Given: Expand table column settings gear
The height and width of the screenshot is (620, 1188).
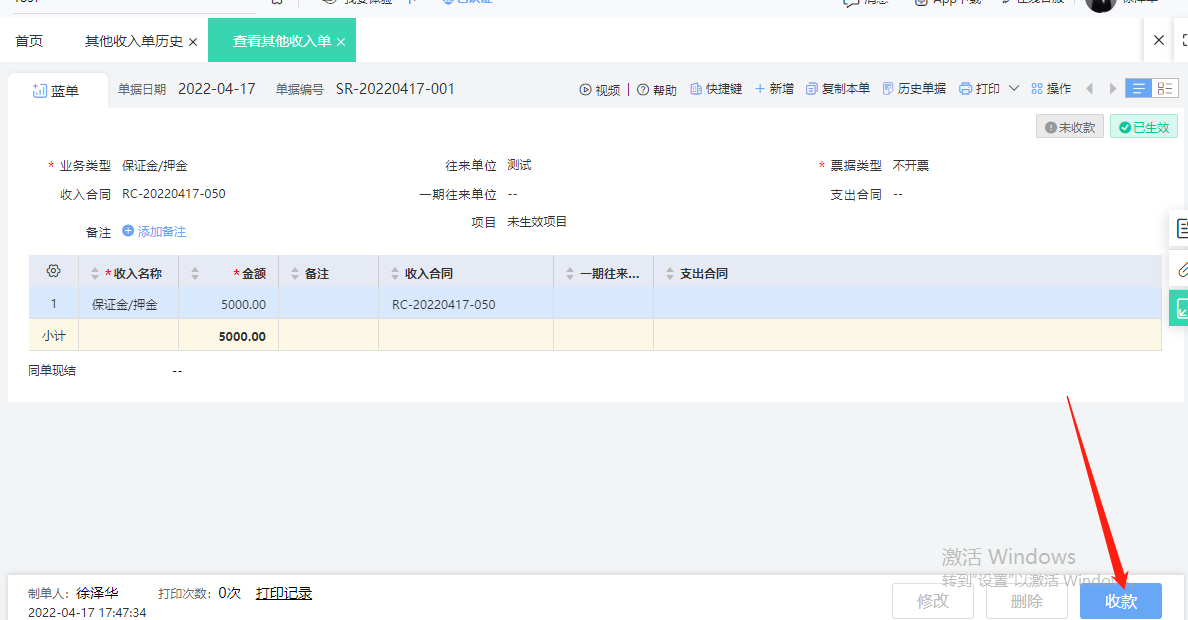Looking at the screenshot, I should [53, 271].
